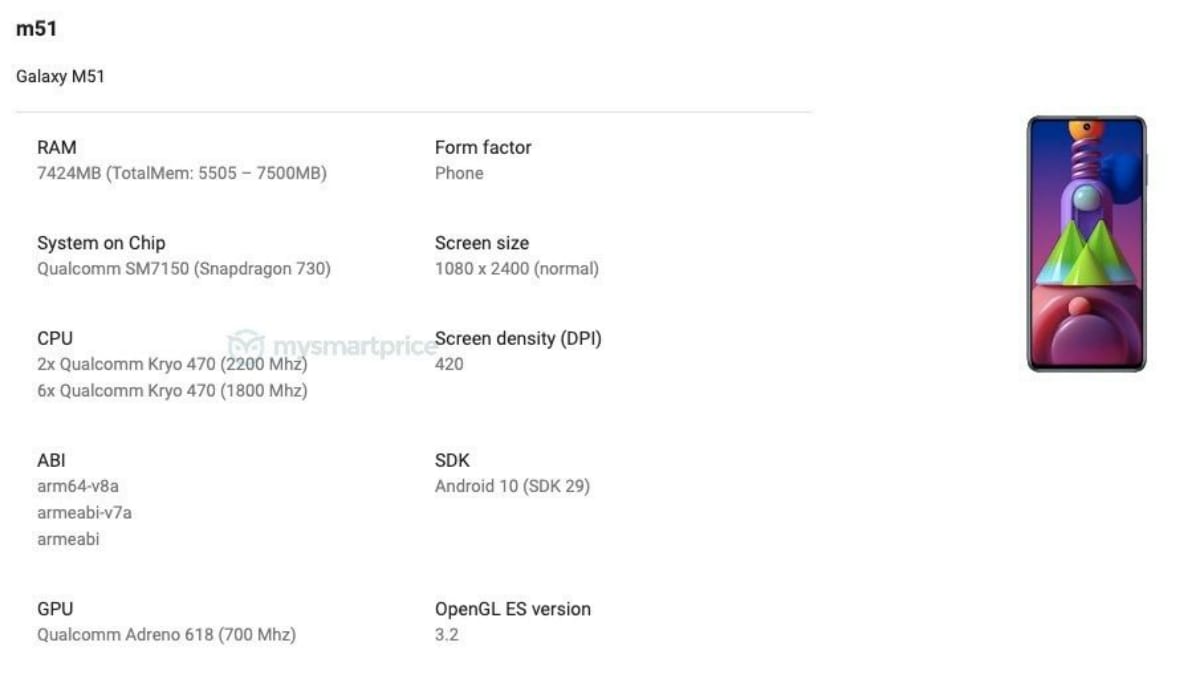Viewport: 1200px width, 675px height.
Task: Select the 7424MB TotalMem value
Action: (x=182, y=173)
